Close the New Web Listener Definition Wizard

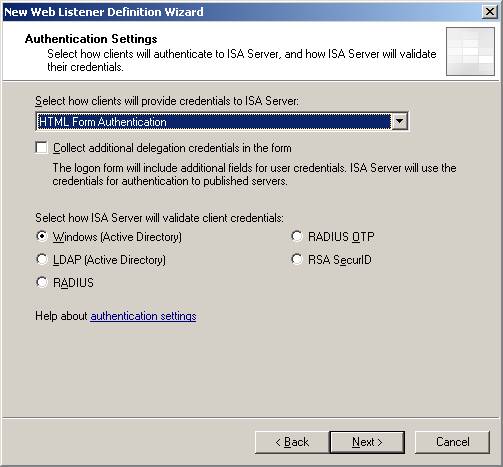[490, 12]
